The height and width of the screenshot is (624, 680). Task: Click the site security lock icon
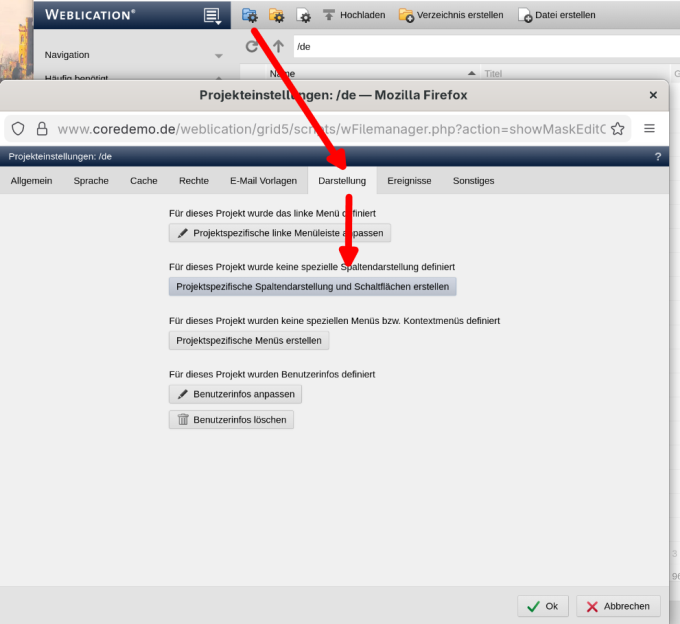tap(42, 129)
